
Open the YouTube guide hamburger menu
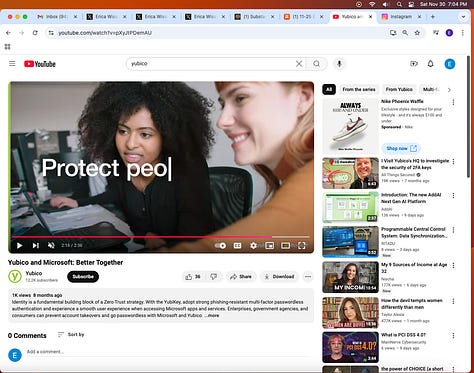[x=12, y=64]
